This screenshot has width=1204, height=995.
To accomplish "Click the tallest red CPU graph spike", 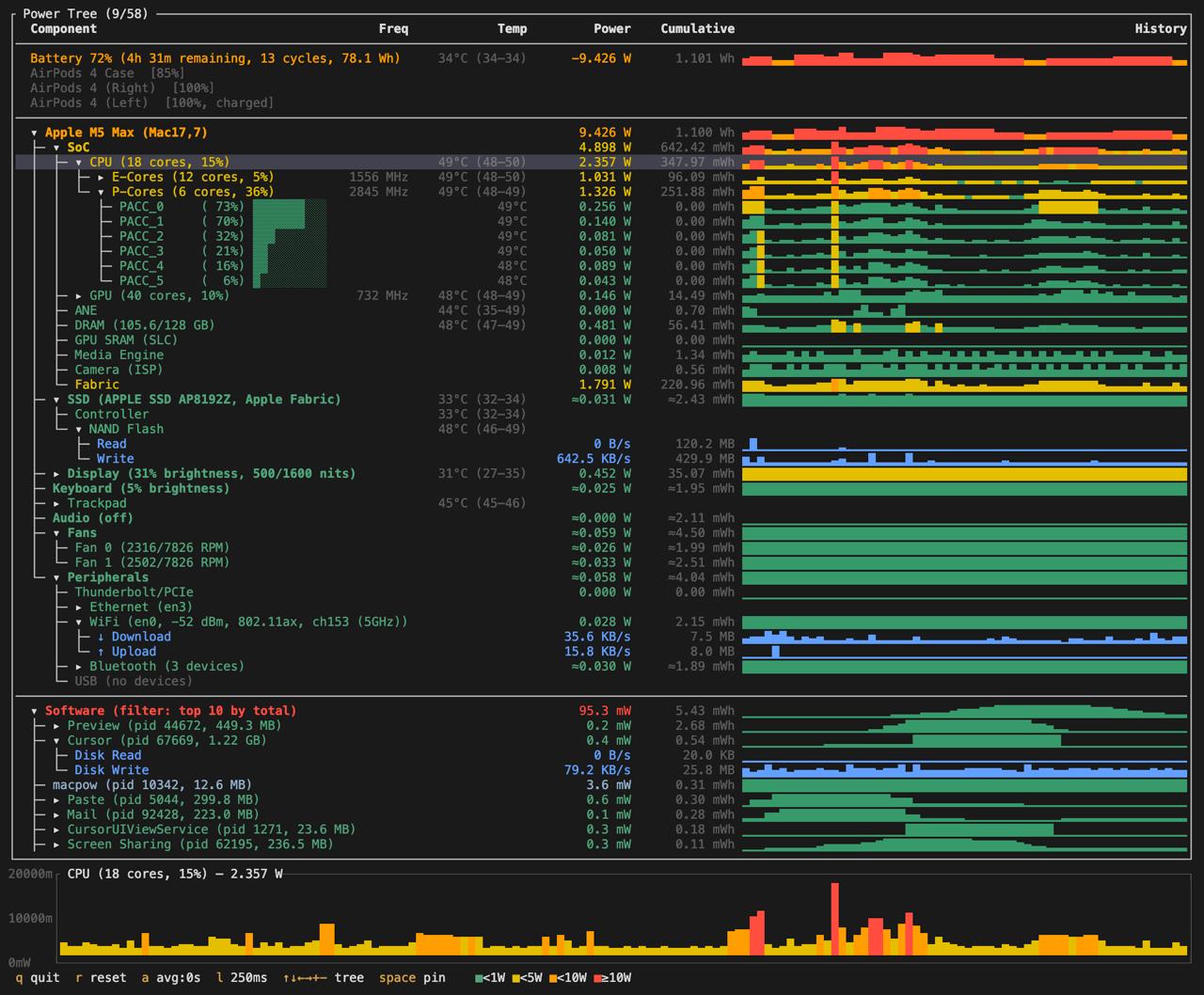I will point(834,917).
